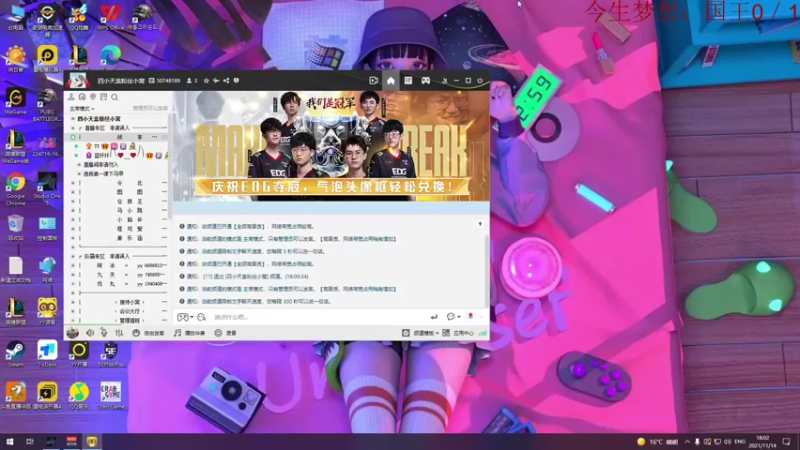Select the 阿冰 channel row
This screenshot has height=450, width=800.
(x=119, y=265)
